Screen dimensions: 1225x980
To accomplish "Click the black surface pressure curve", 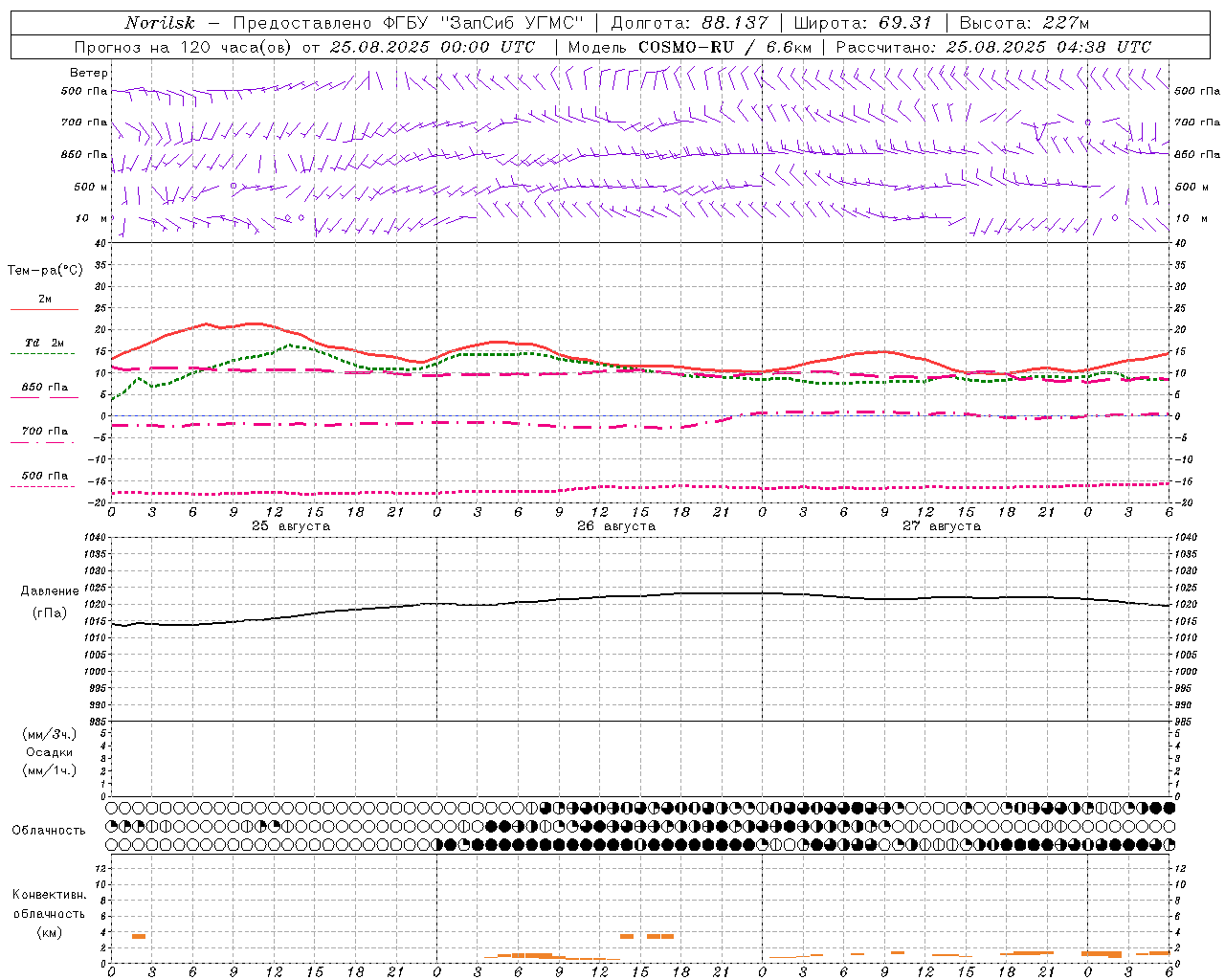I will coord(639,597).
